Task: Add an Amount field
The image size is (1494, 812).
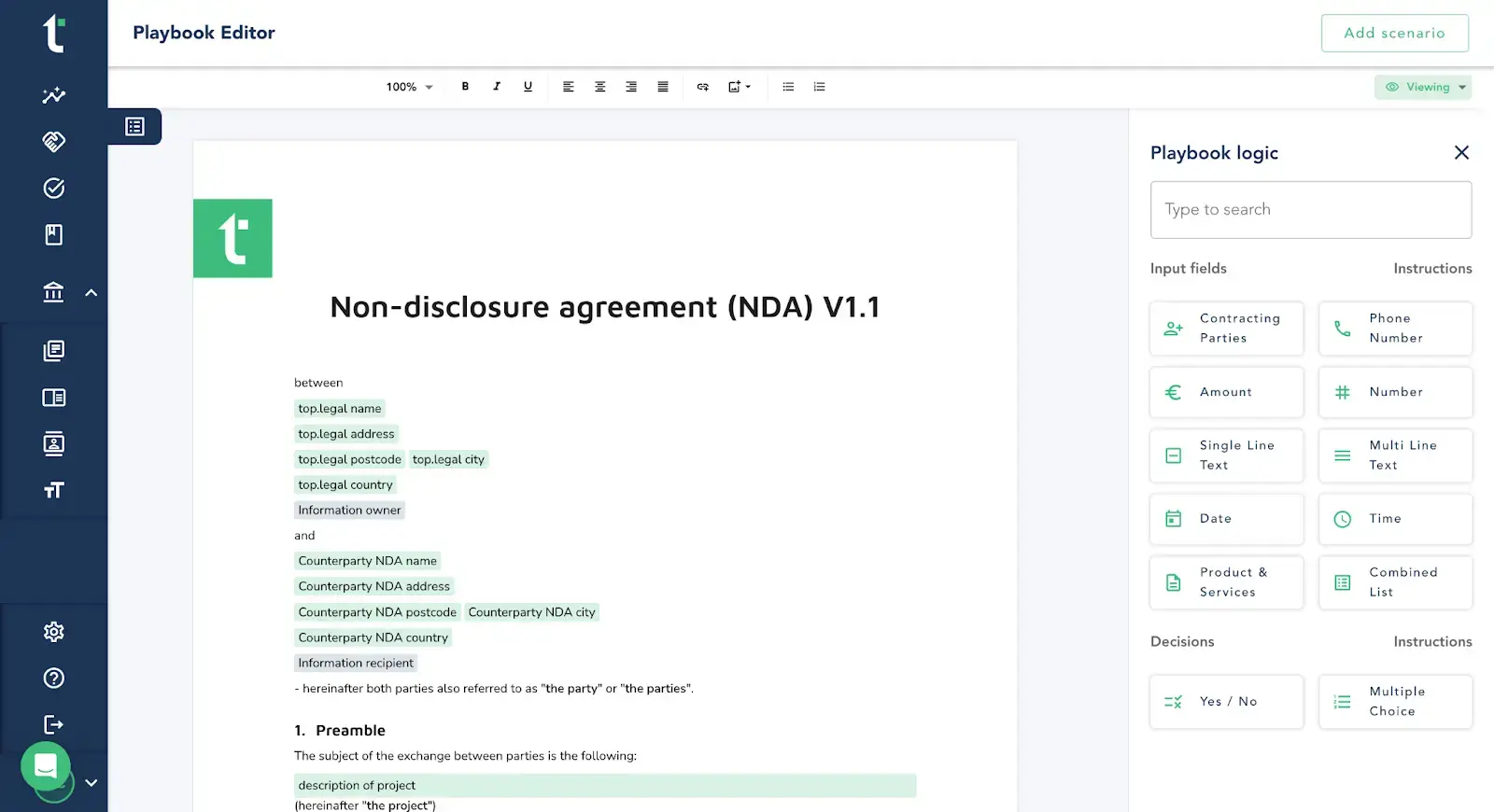Action: [x=1227, y=392]
